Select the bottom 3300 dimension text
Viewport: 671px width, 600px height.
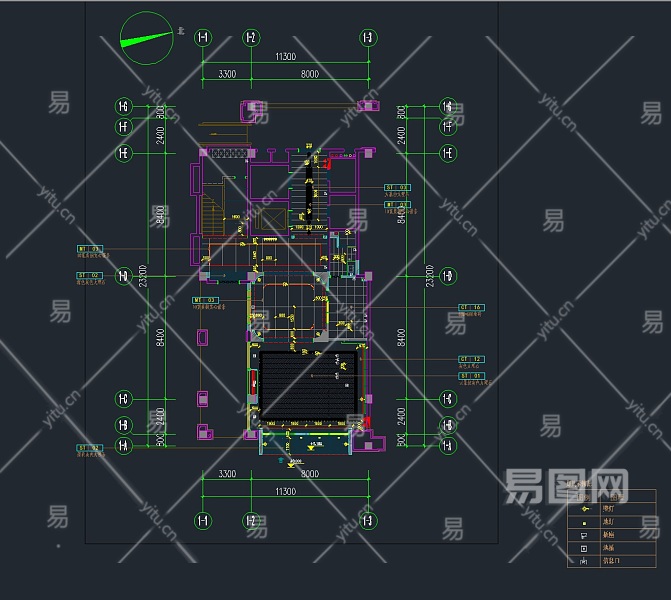pos(227,474)
